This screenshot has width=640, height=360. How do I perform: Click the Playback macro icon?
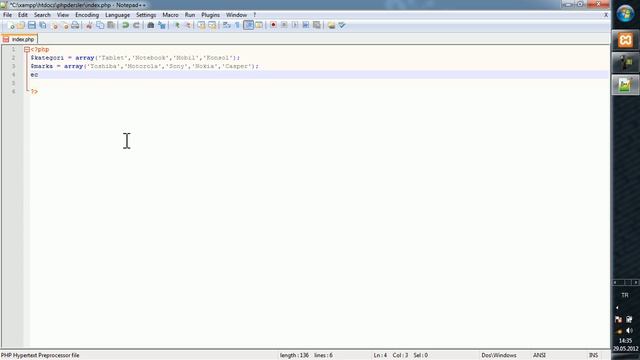tap(295, 25)
